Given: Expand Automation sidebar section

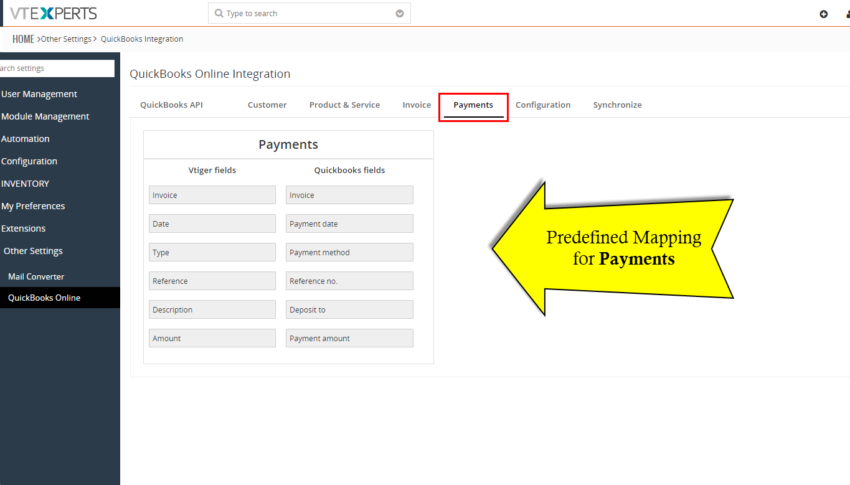Looking at the screenshot, I should [25, 139].
